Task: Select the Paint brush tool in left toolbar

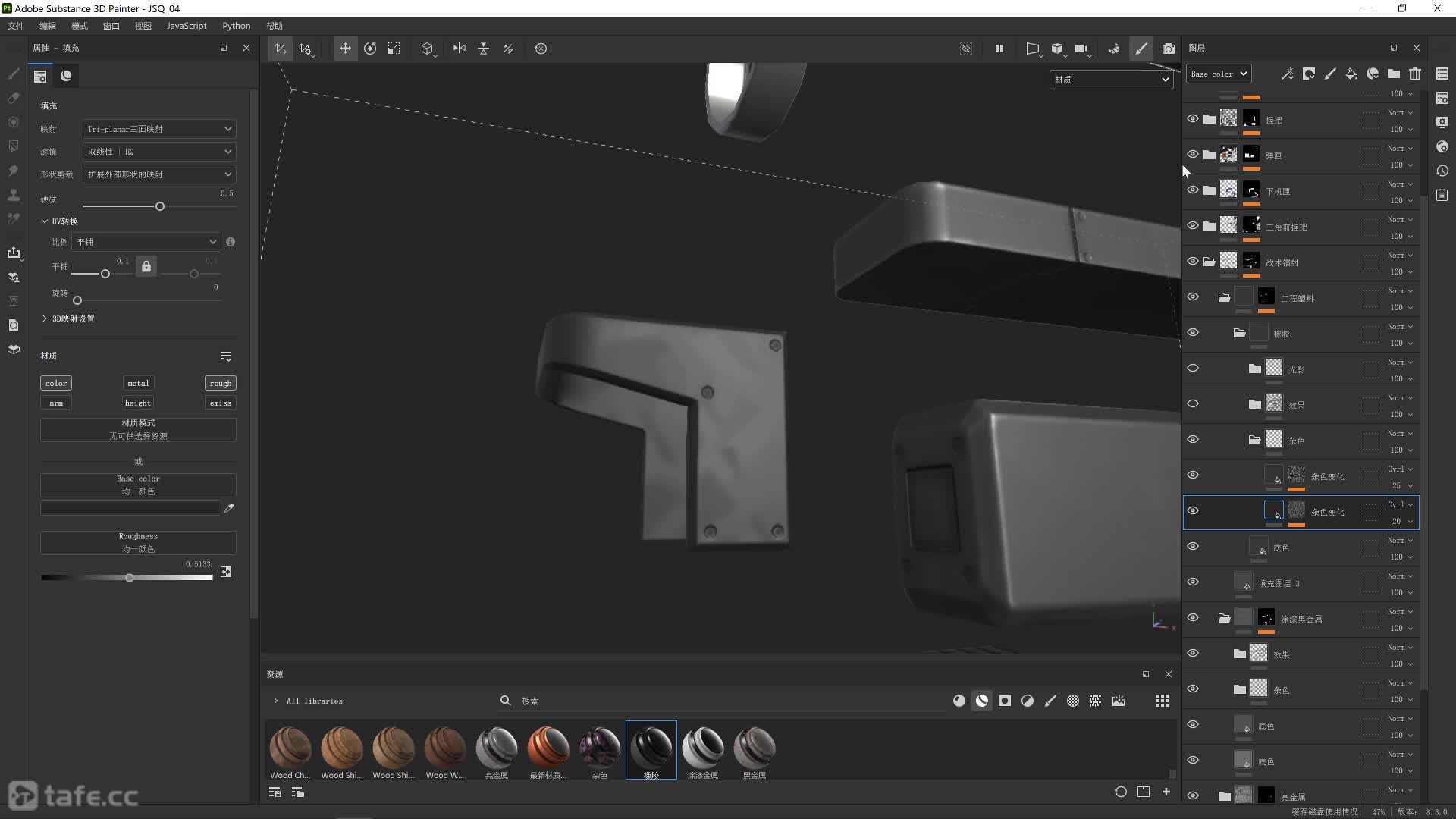Action: coord(13,74)
